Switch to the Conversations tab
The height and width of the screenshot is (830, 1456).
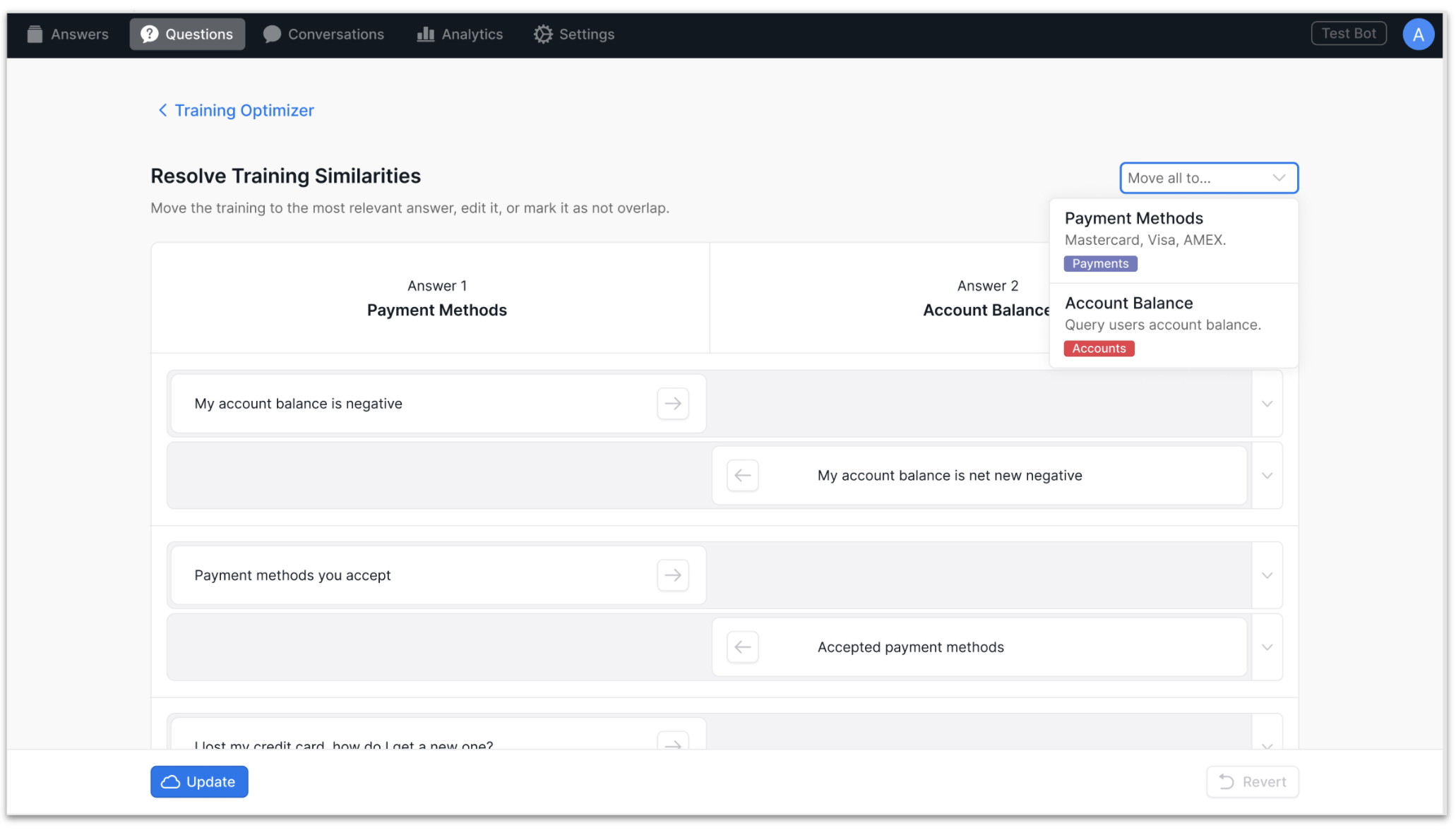[323, 34]
